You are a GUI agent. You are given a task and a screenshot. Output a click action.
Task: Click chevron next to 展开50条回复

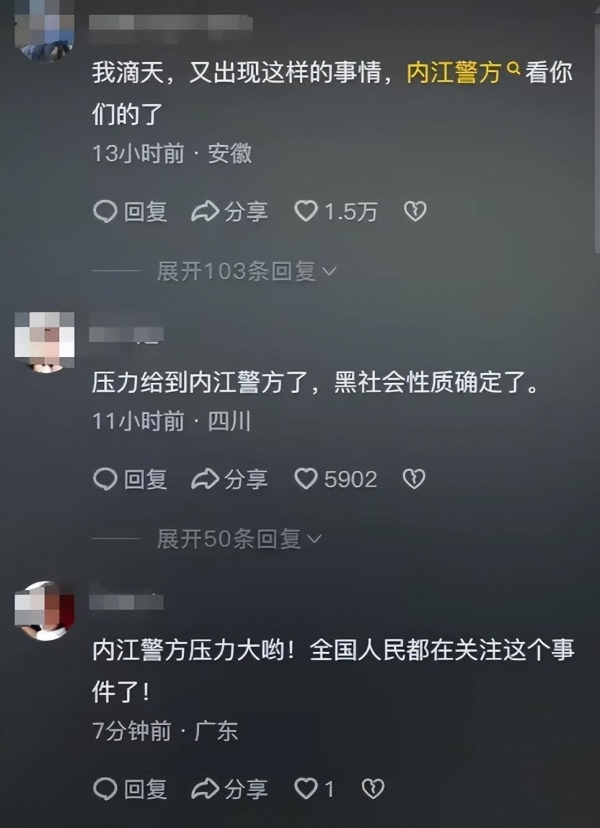[314, 539]
